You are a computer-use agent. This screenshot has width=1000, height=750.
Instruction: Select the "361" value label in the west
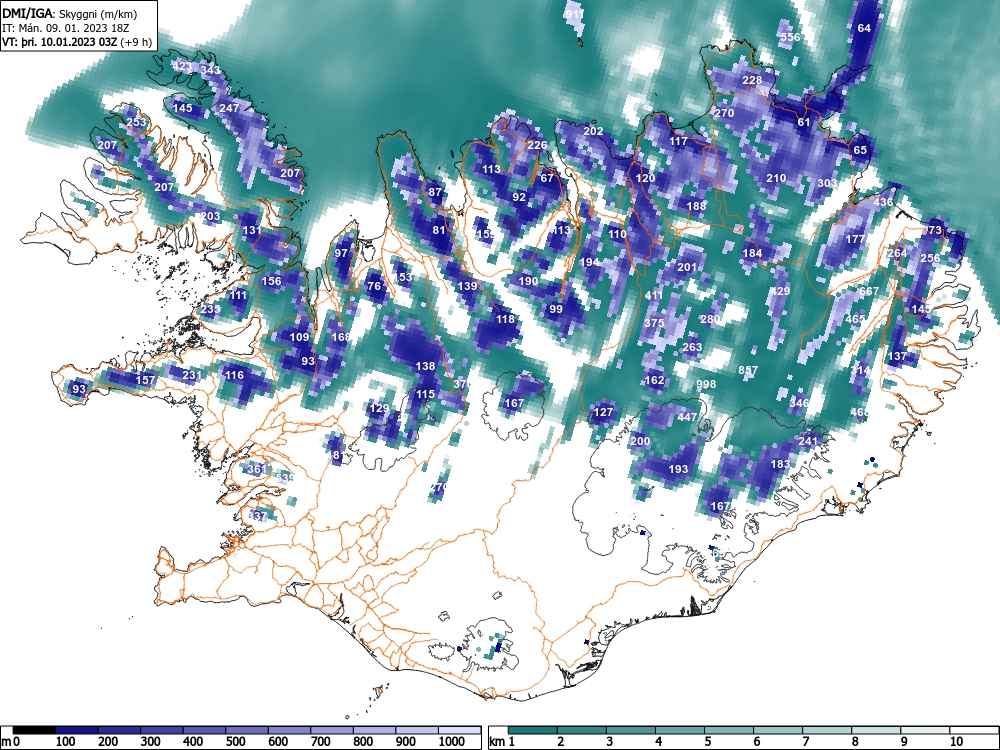click(x=256, y=469)
